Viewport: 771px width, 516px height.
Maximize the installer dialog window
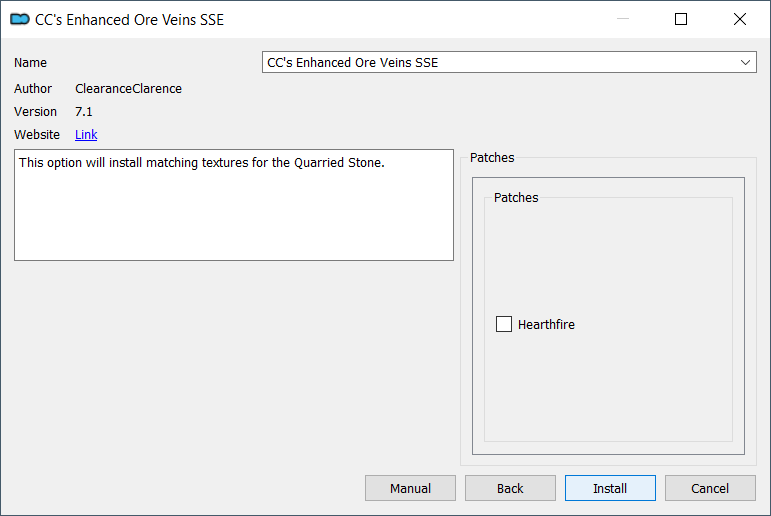(681, 19)
